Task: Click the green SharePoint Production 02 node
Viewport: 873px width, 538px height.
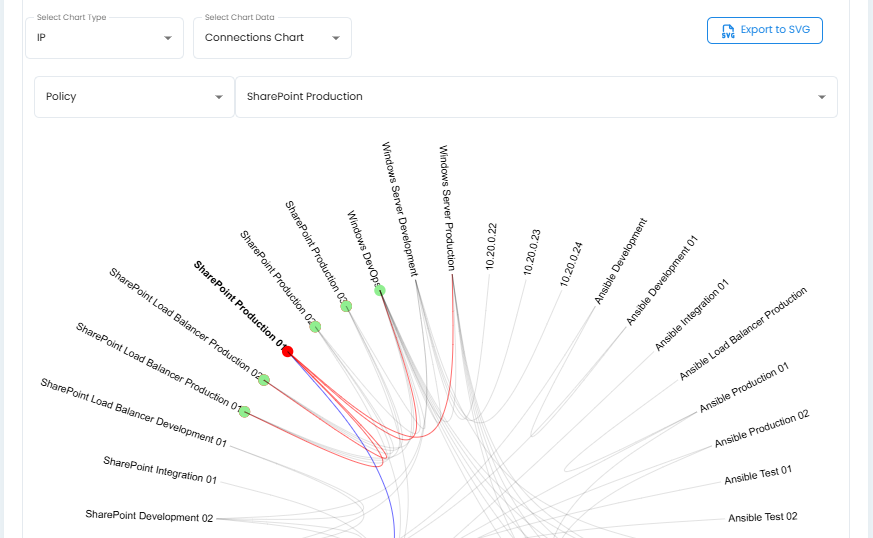Action: 315,327
